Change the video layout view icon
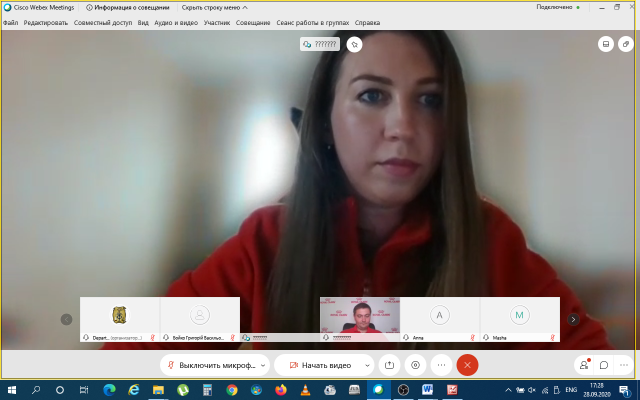Viewport: 640px width, 400px height. (x=606, y=44)
